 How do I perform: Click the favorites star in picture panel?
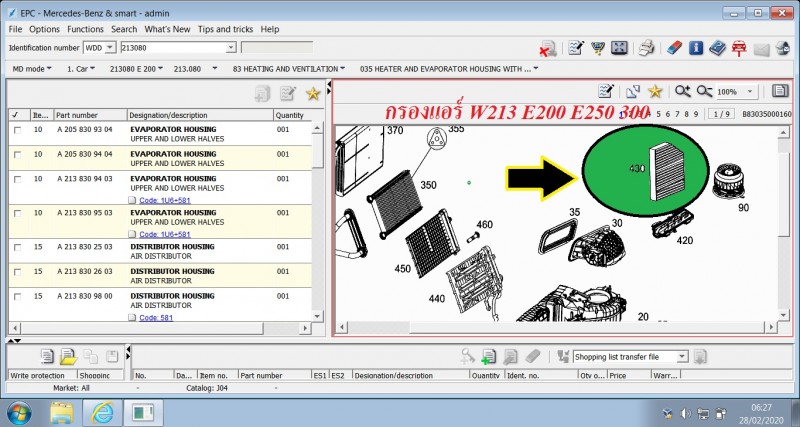(x=655, y=91)
